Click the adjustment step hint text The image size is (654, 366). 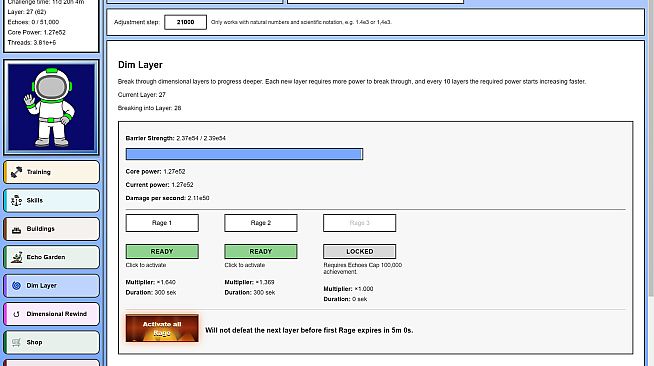click(x=301, y=22)
